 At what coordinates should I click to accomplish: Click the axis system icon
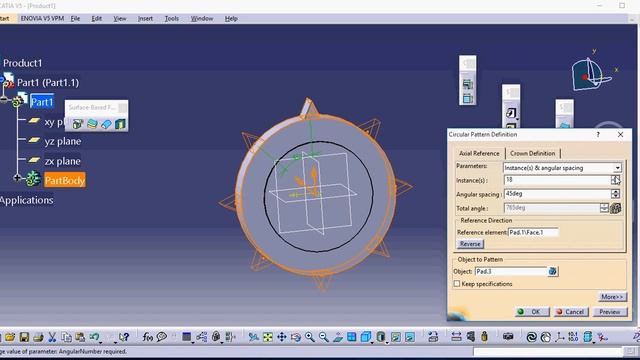coord(560,337)
